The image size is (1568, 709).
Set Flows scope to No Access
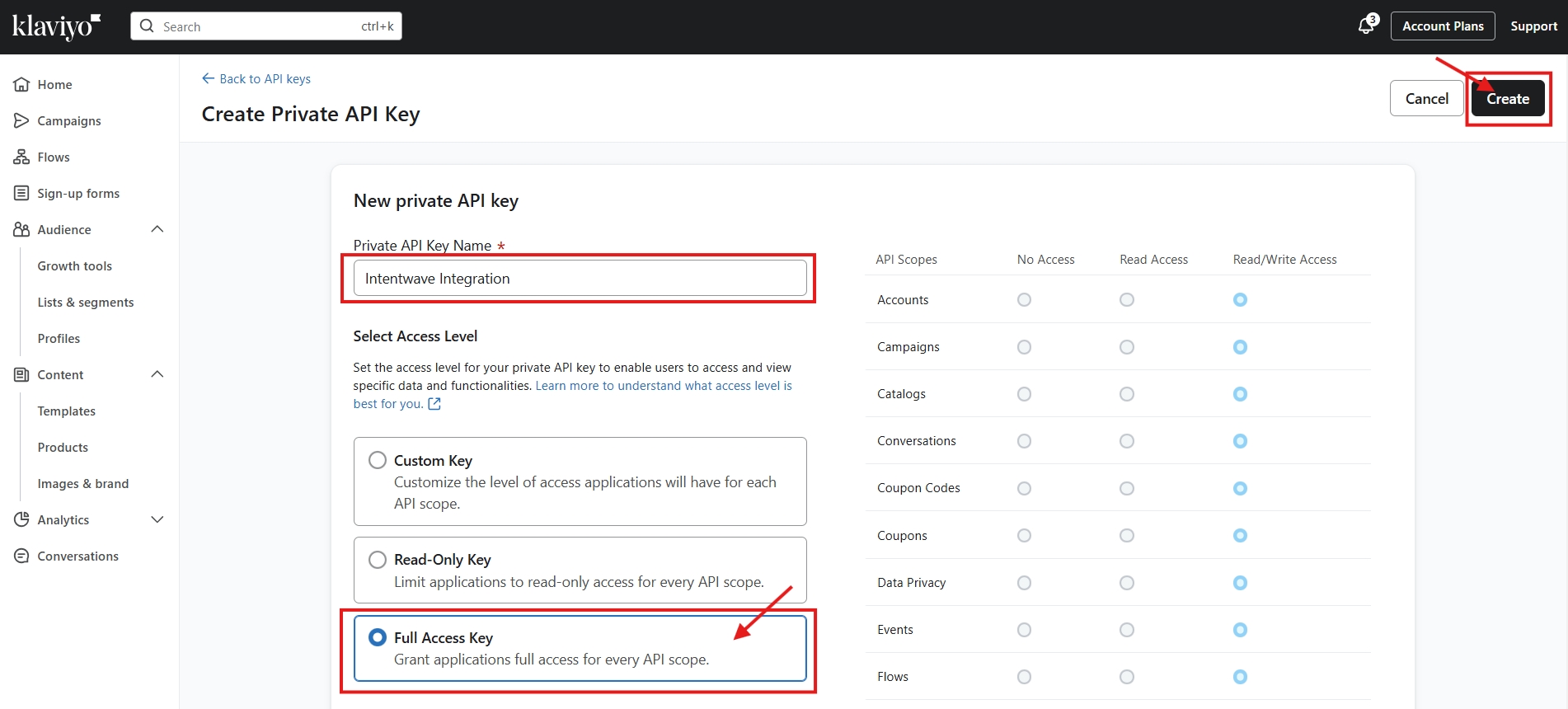click(1024, 677)
